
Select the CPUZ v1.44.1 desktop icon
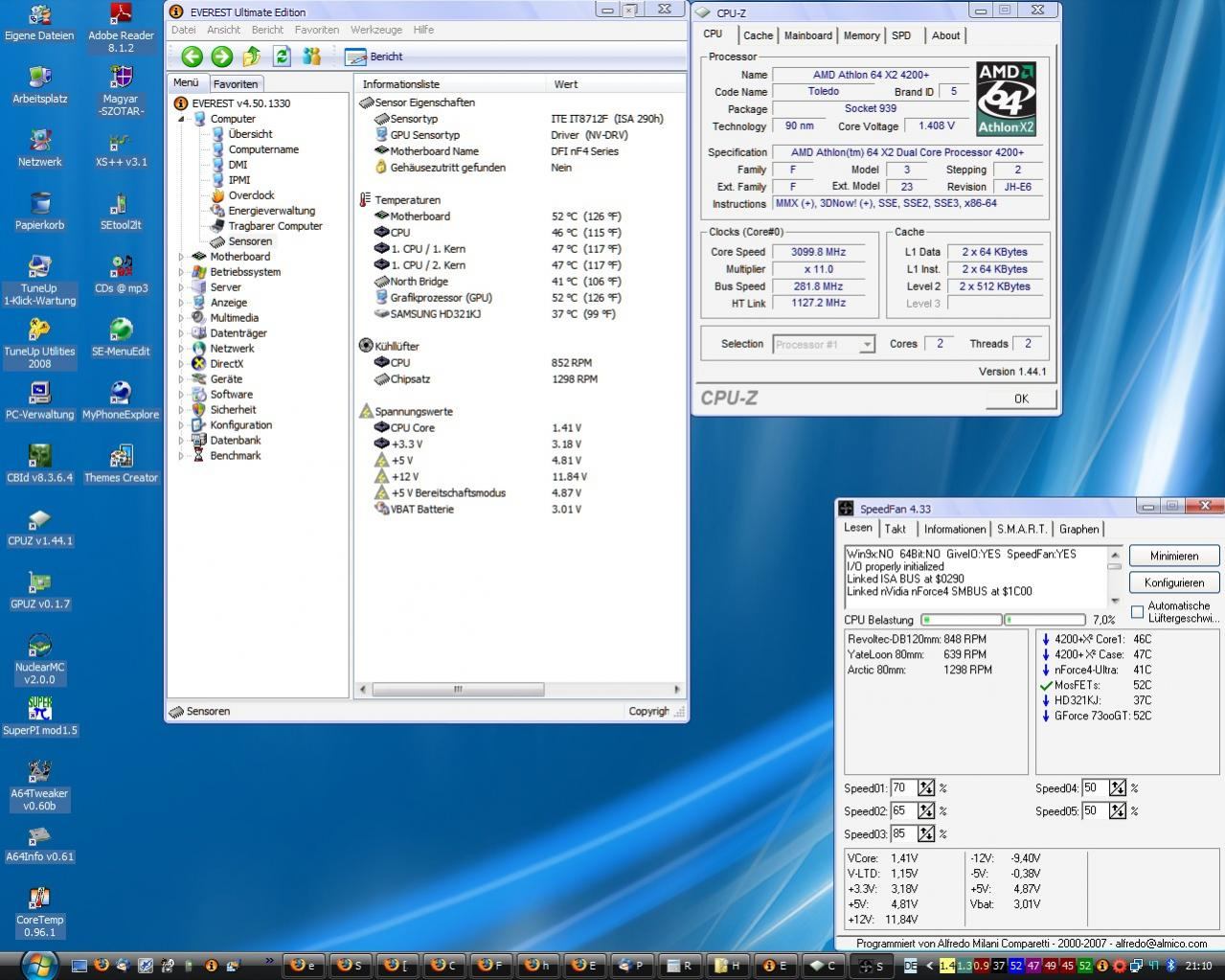click(39, 528)
